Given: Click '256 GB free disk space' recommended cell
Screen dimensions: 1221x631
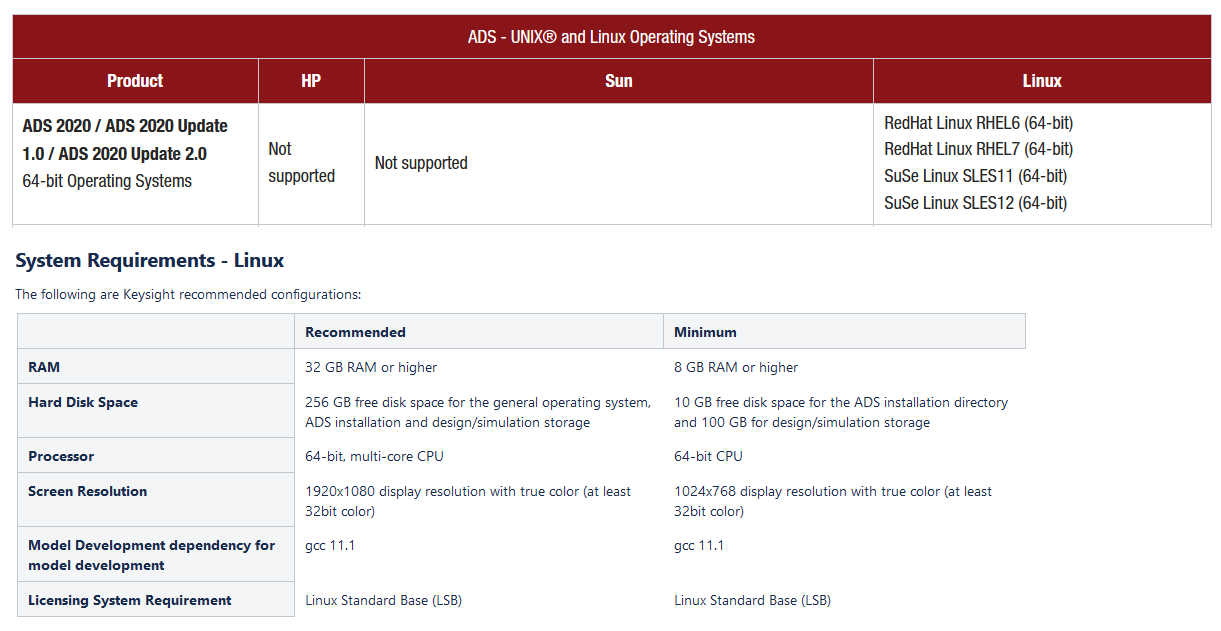Looking at the screenshot, I should click(478, 412).
